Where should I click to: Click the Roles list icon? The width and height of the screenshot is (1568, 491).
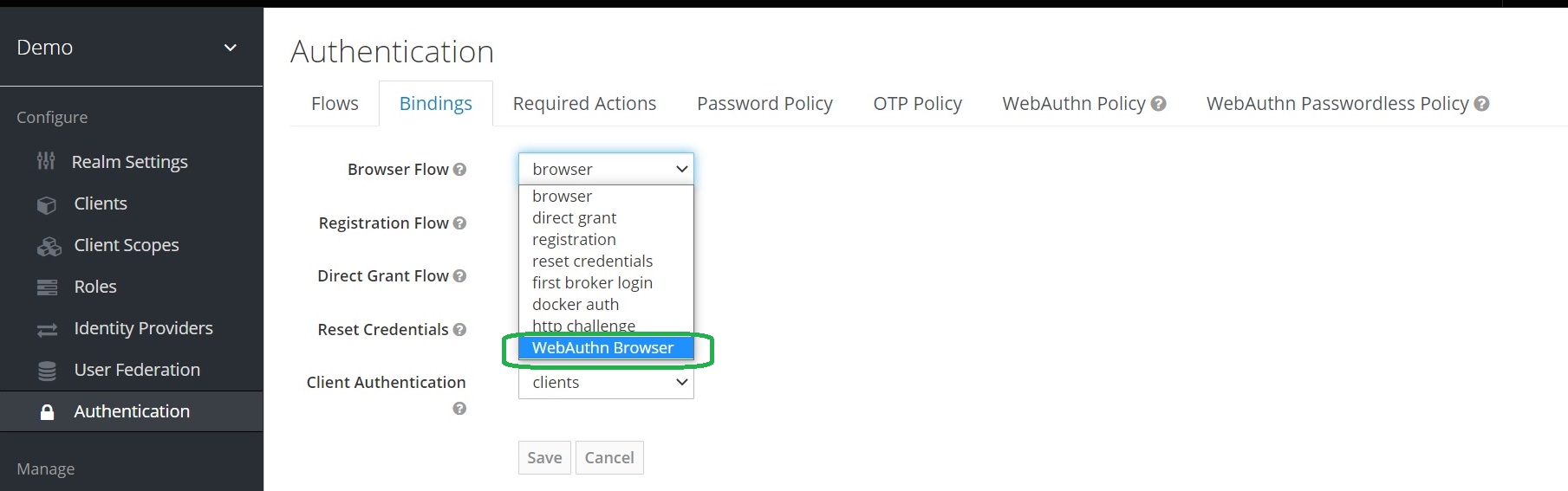[x=47, y=287]
